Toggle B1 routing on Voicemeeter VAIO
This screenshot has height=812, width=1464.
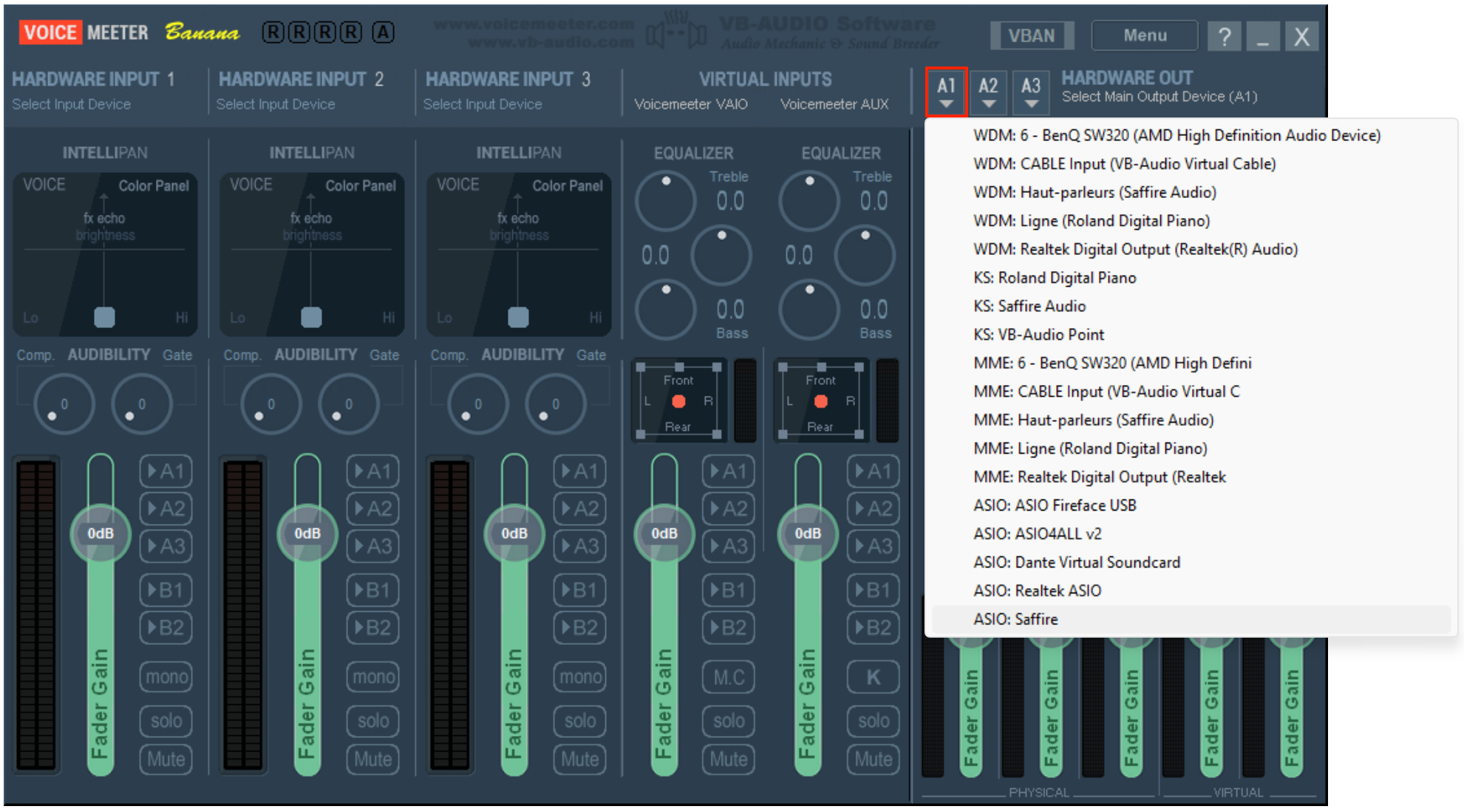[x=729, y=590]
